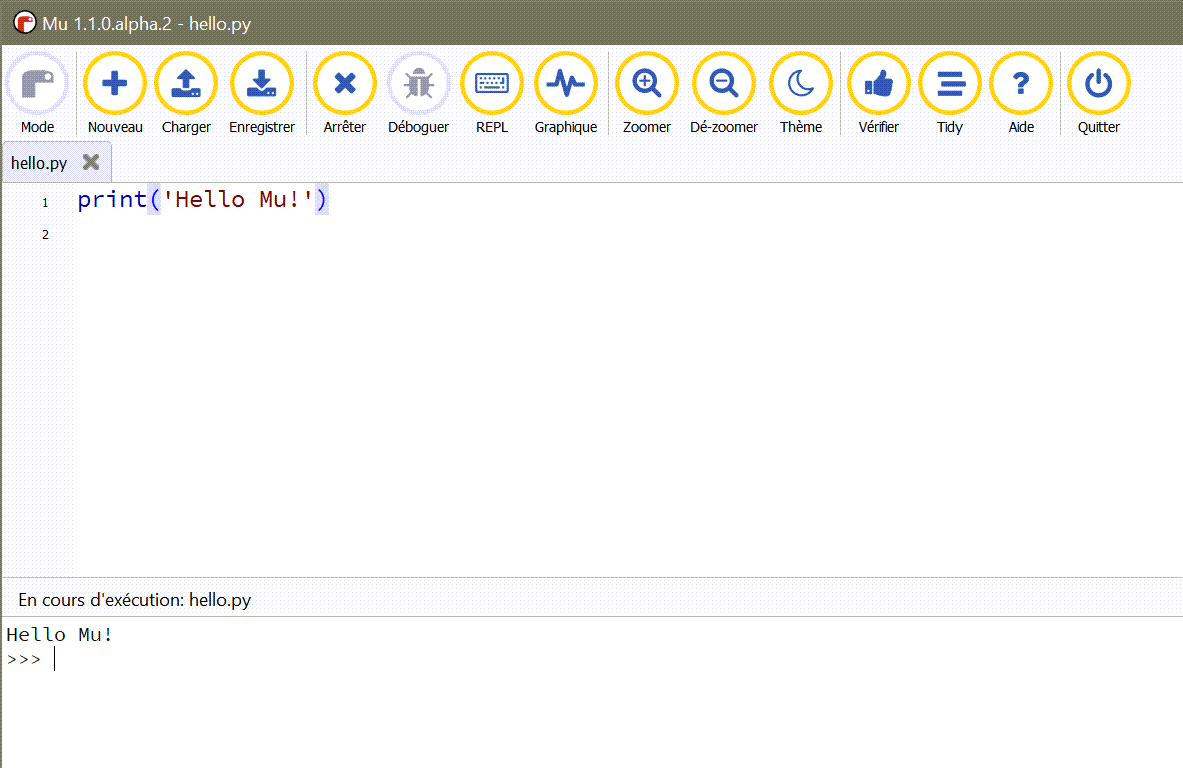
Task: Toggle the Thème moon icon
Action: (x=800, y=94)
